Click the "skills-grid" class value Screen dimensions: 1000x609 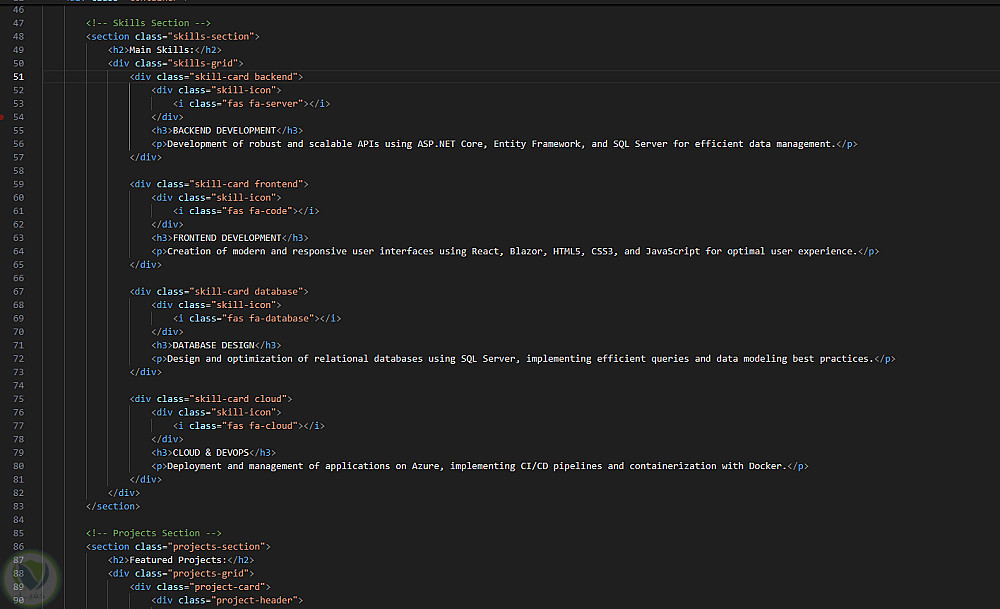(207, 63)
